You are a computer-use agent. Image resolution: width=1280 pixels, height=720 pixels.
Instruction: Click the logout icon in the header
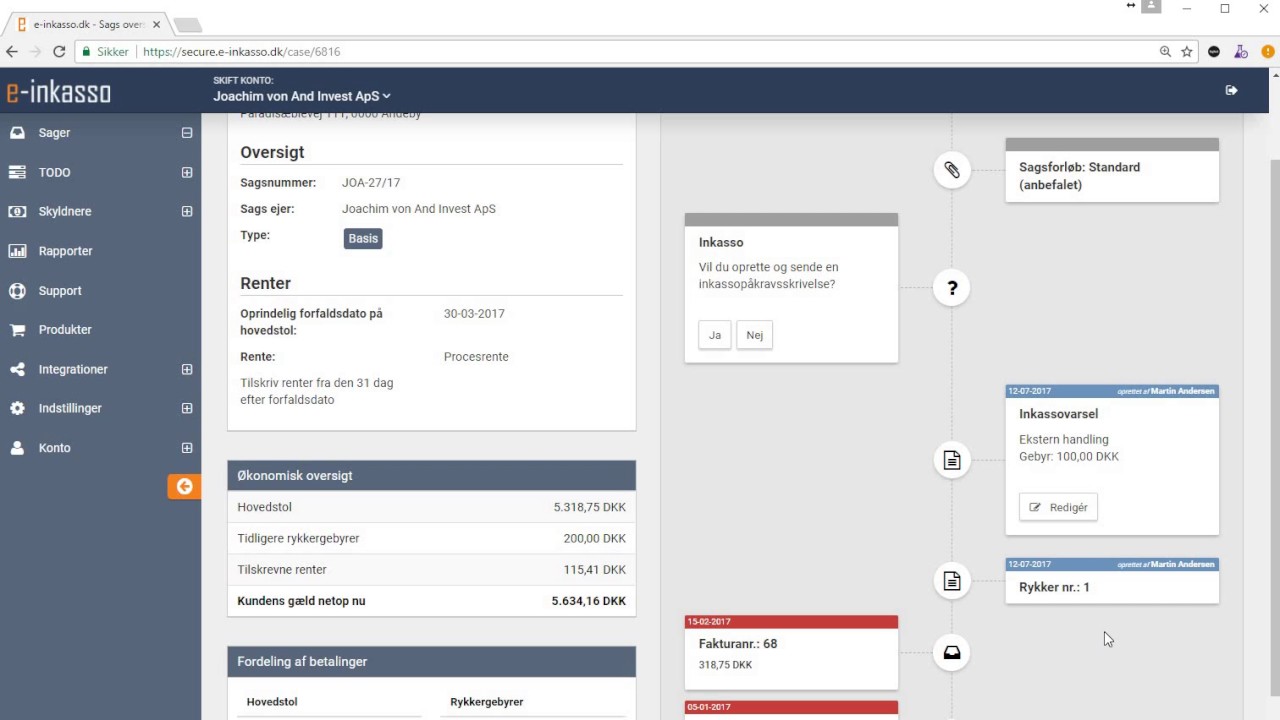click(1231, 90)
